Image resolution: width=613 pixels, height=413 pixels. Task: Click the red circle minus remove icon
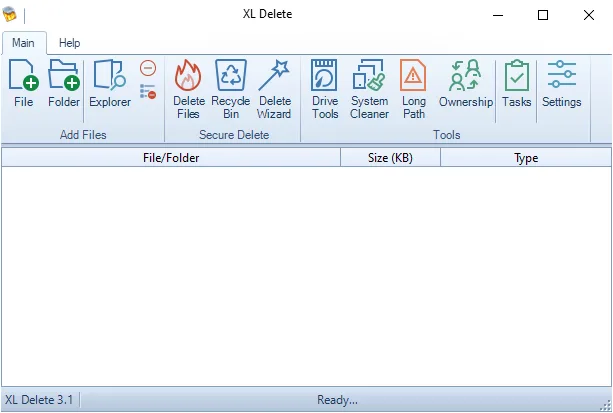point(148,68)
